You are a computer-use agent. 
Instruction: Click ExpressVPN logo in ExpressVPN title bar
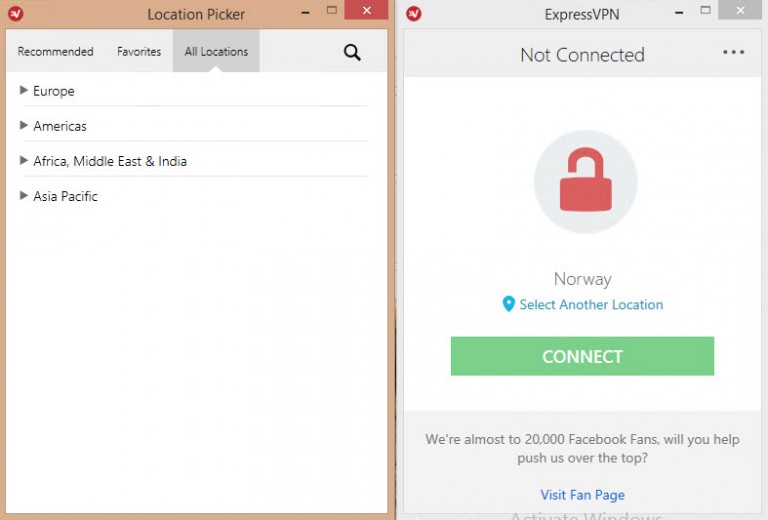point(414,13)
